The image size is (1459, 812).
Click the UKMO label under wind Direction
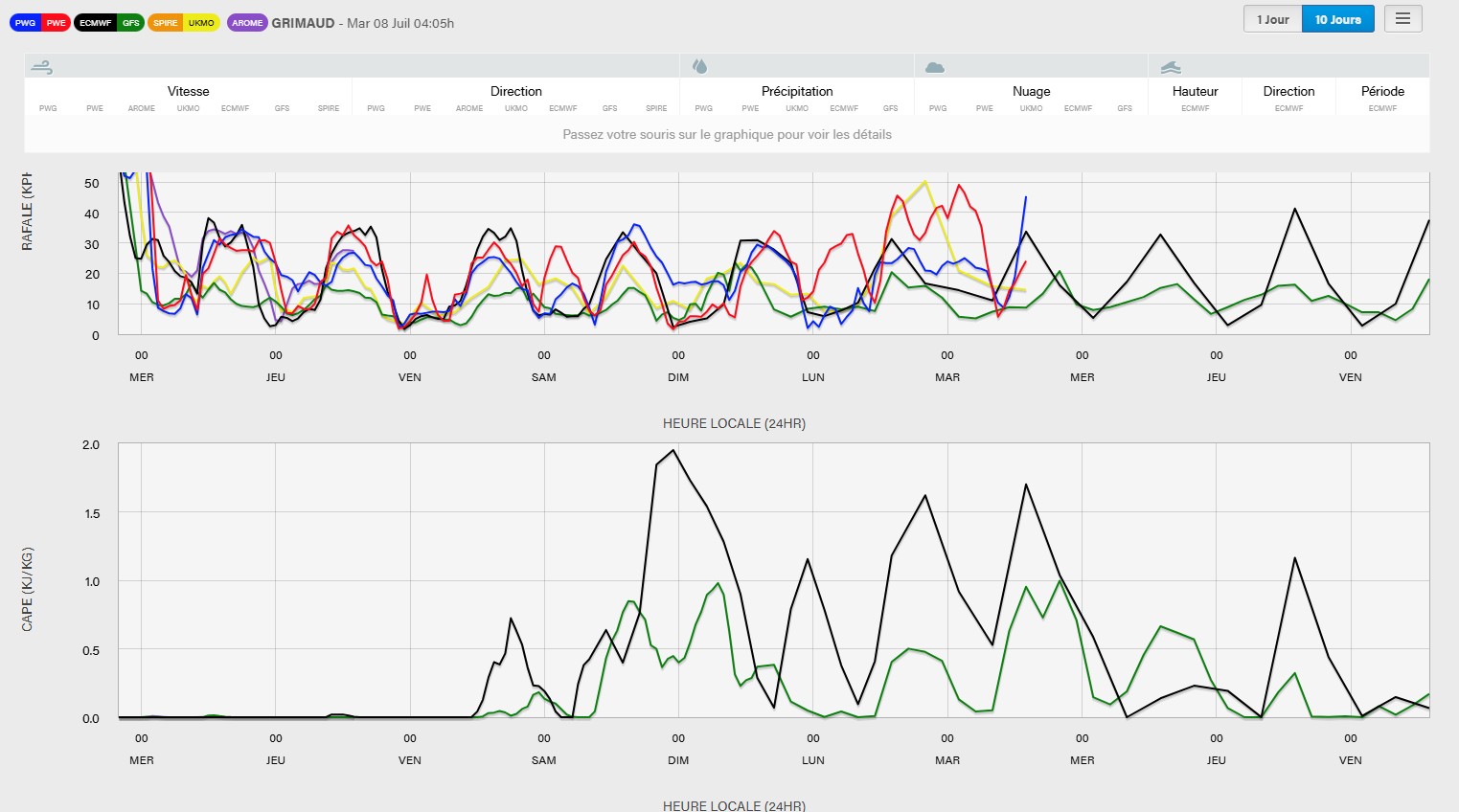516,108
